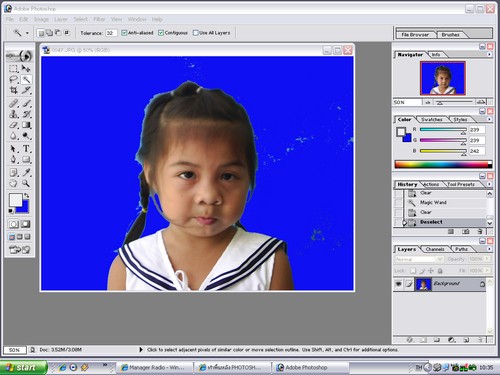Select the Rectangular Marquee tool
500x375 pixels.
tap(13, 69)
